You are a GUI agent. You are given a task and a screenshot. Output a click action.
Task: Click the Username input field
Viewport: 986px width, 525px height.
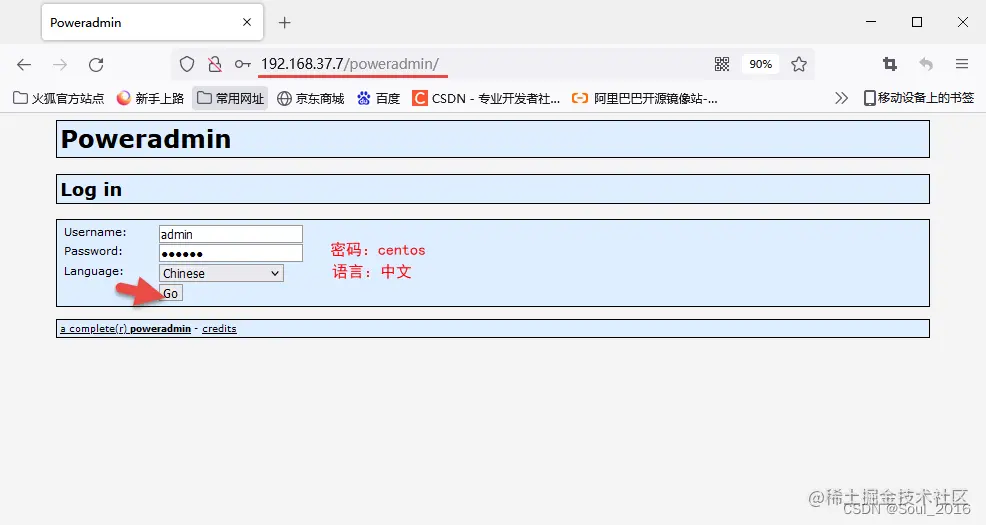pyautogui.click(x=231, y=234)
